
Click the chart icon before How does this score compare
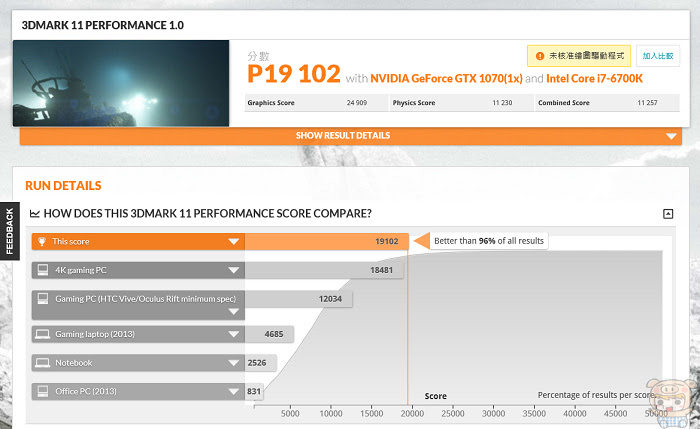(34, 213)
